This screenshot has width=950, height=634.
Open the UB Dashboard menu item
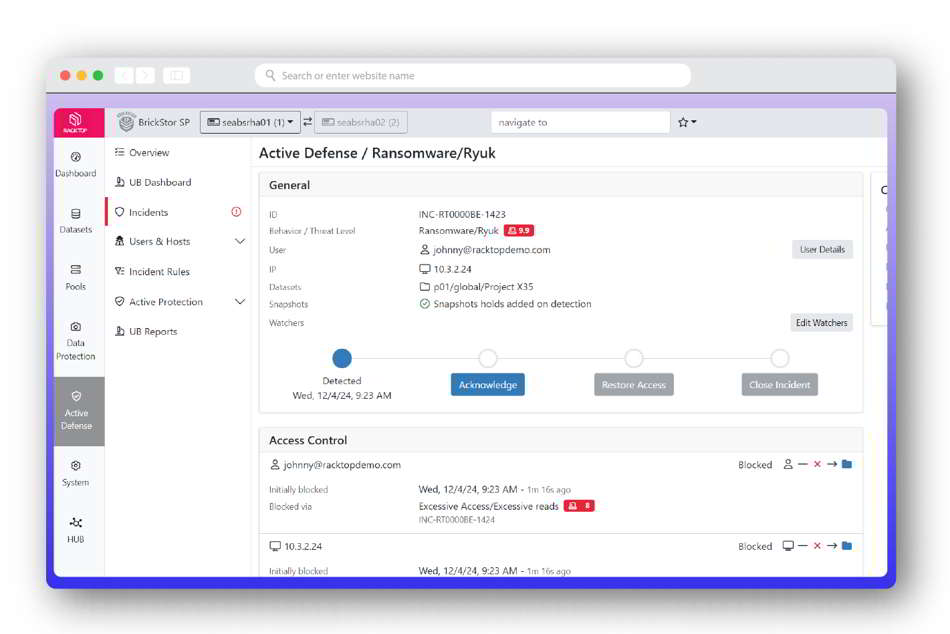(x=153, y=182)
